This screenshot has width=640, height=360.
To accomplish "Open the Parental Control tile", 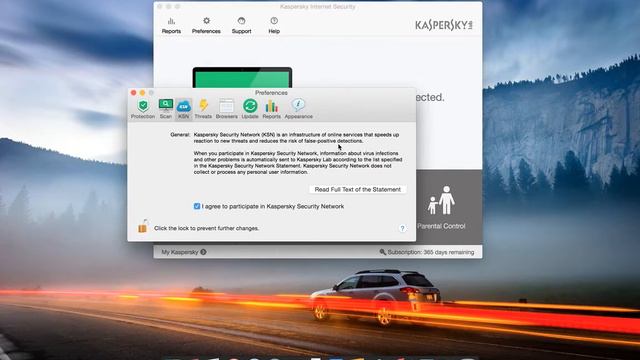I will click(x=441, y=207).
